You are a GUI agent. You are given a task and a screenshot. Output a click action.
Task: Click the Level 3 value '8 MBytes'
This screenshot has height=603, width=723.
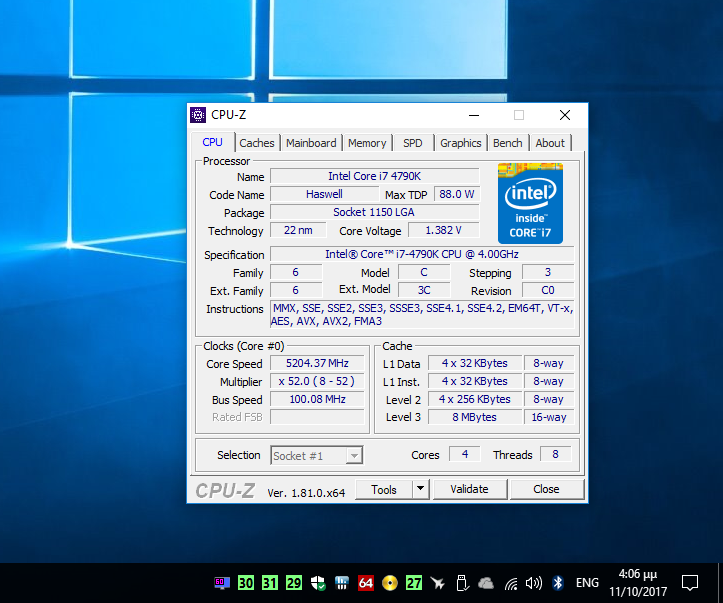pos(475,417)
